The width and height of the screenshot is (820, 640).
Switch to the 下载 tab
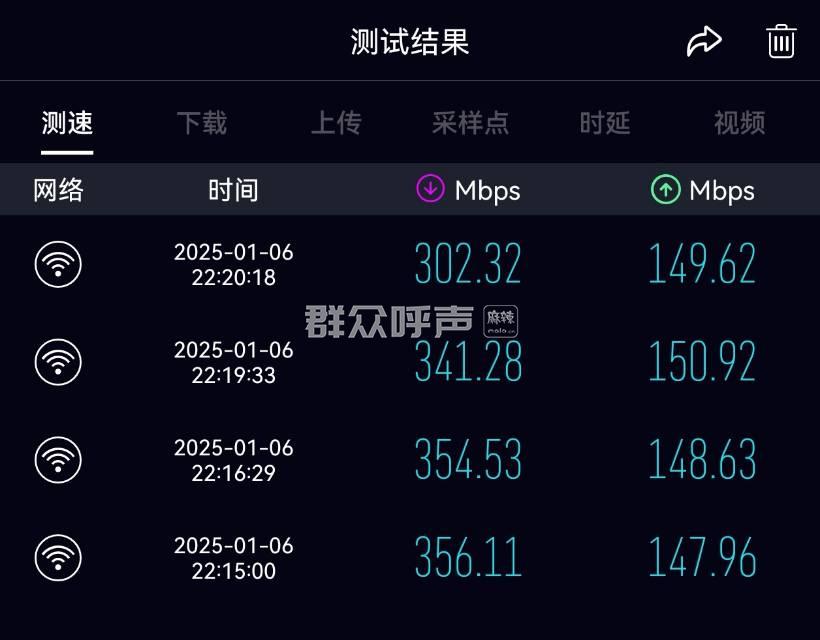(x=201, y=123)
